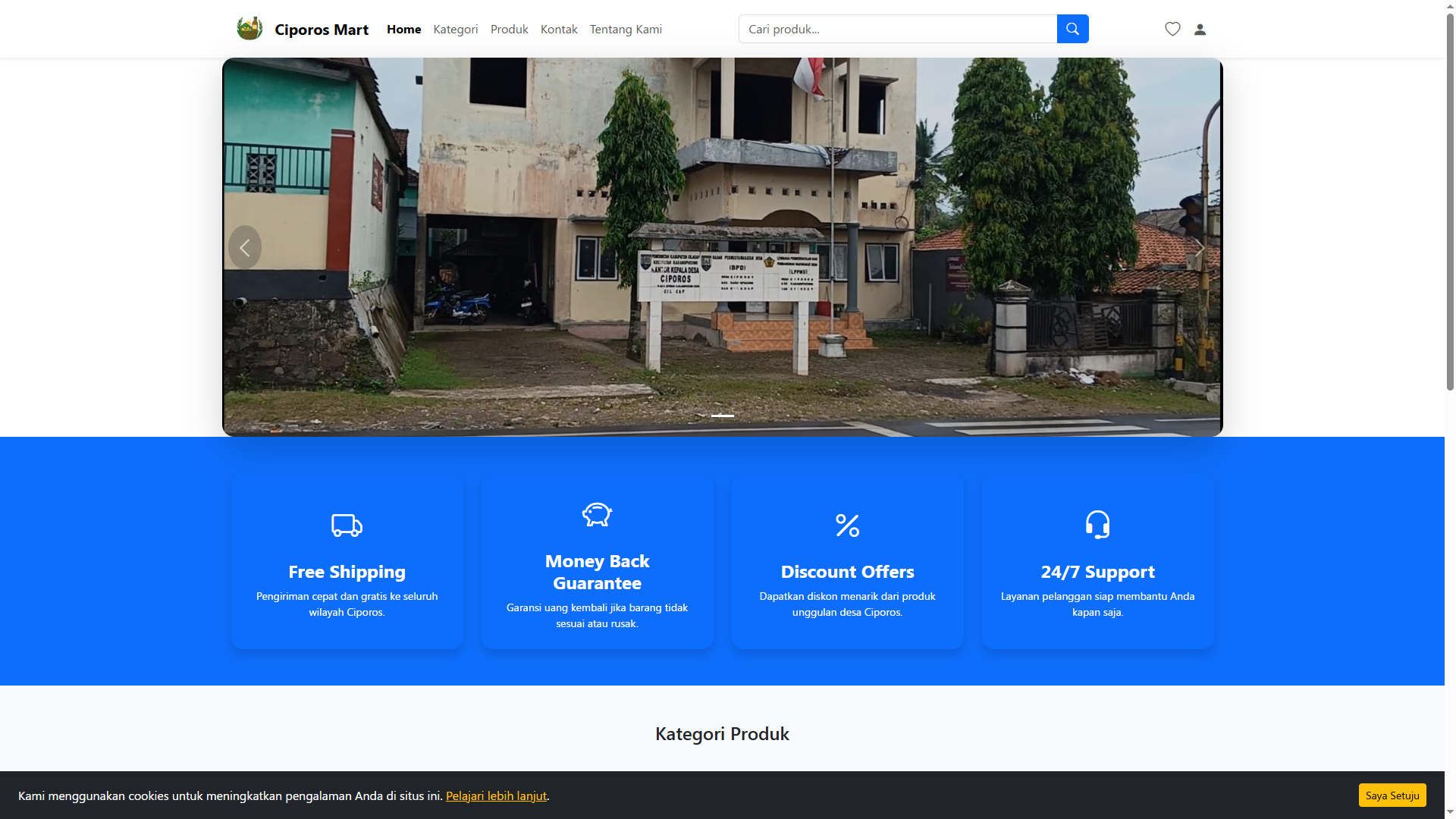
Task: Click the Free Shipping truck icon
Action: (347, 525)
